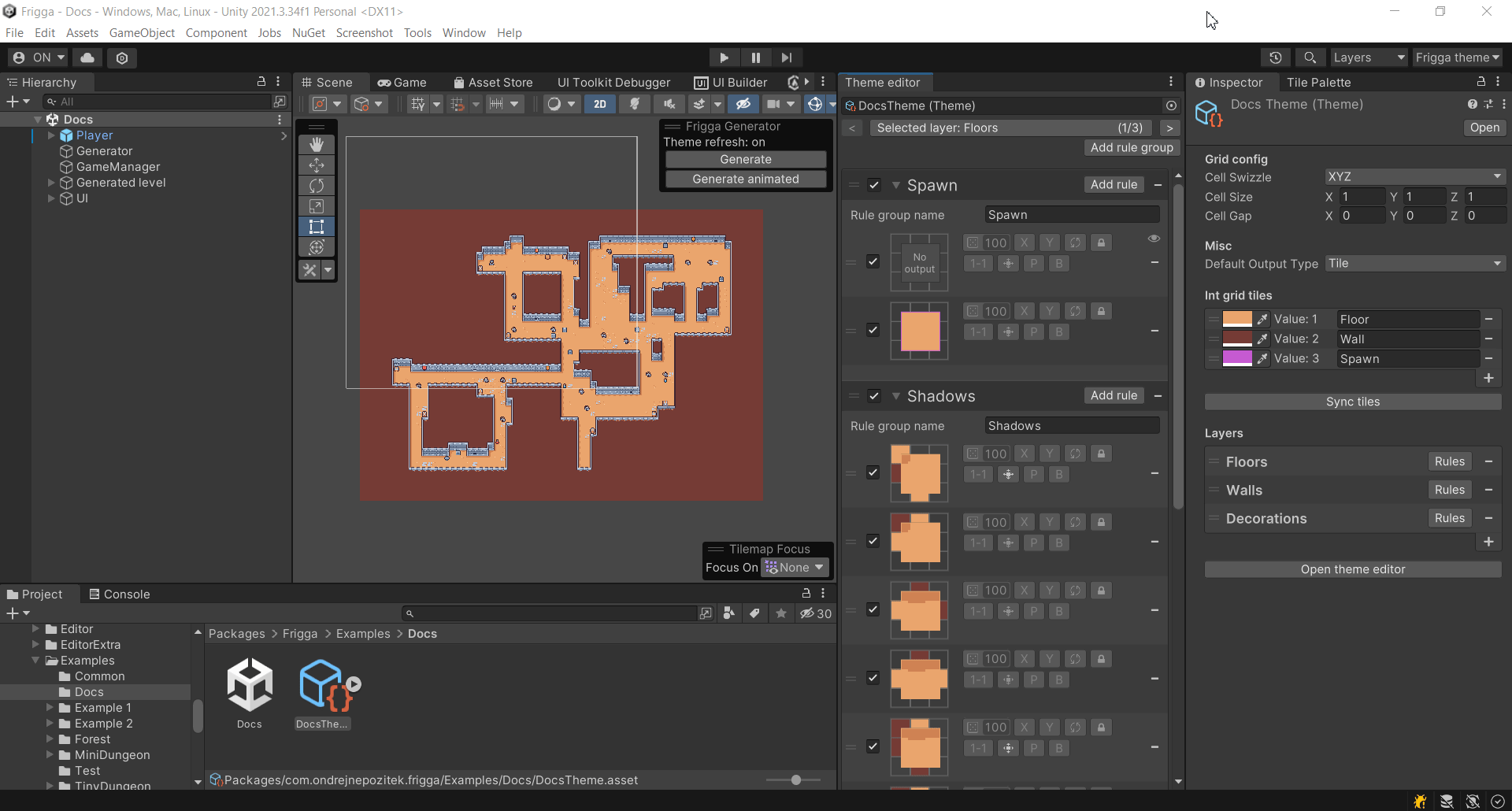Toggle scene audio icon
The image size is (1512, 811).
pyautogui.click(x=669, y=104)
